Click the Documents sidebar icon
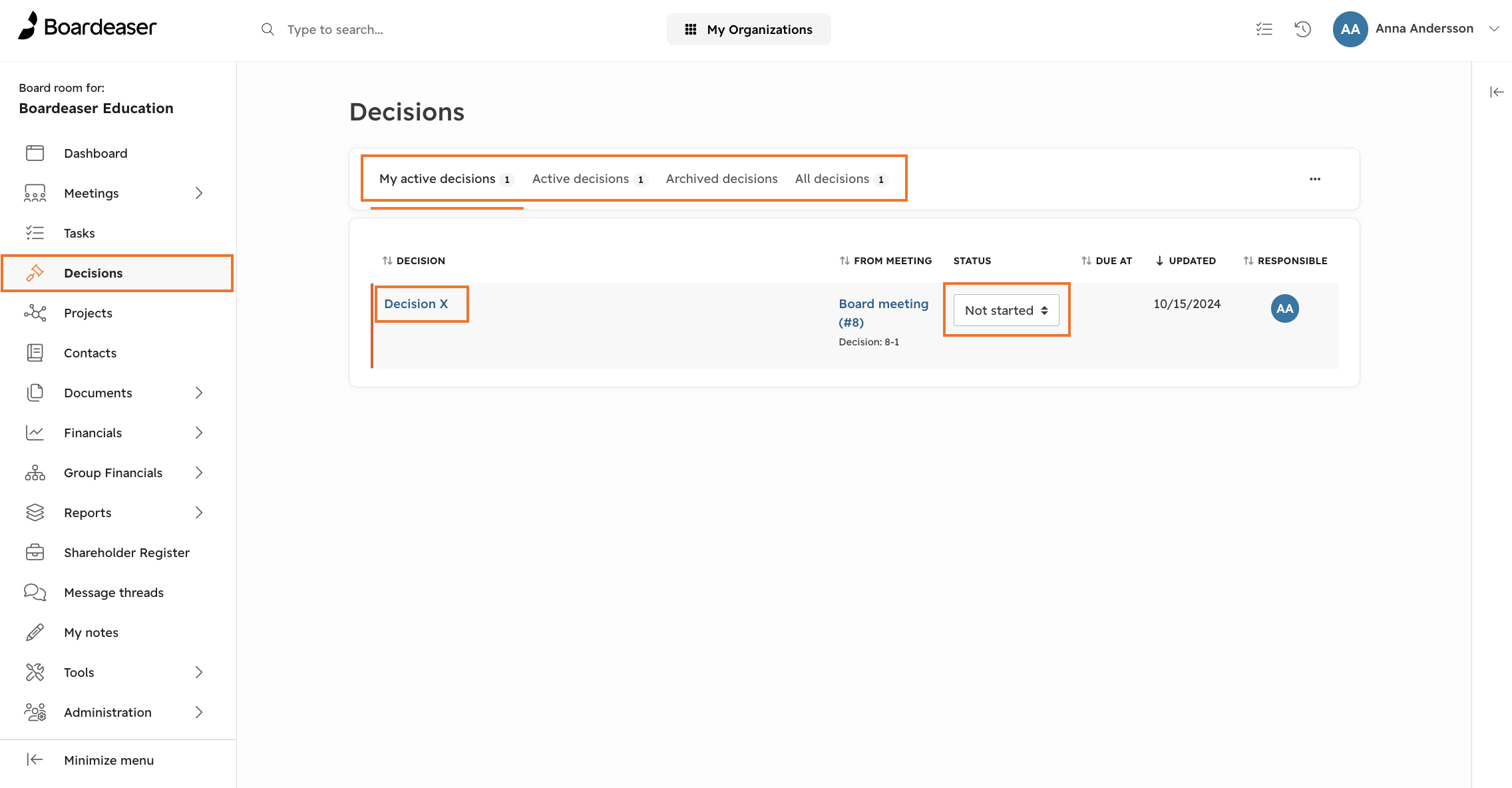This screenshot has height=788, width=1512. coord(35,393)
